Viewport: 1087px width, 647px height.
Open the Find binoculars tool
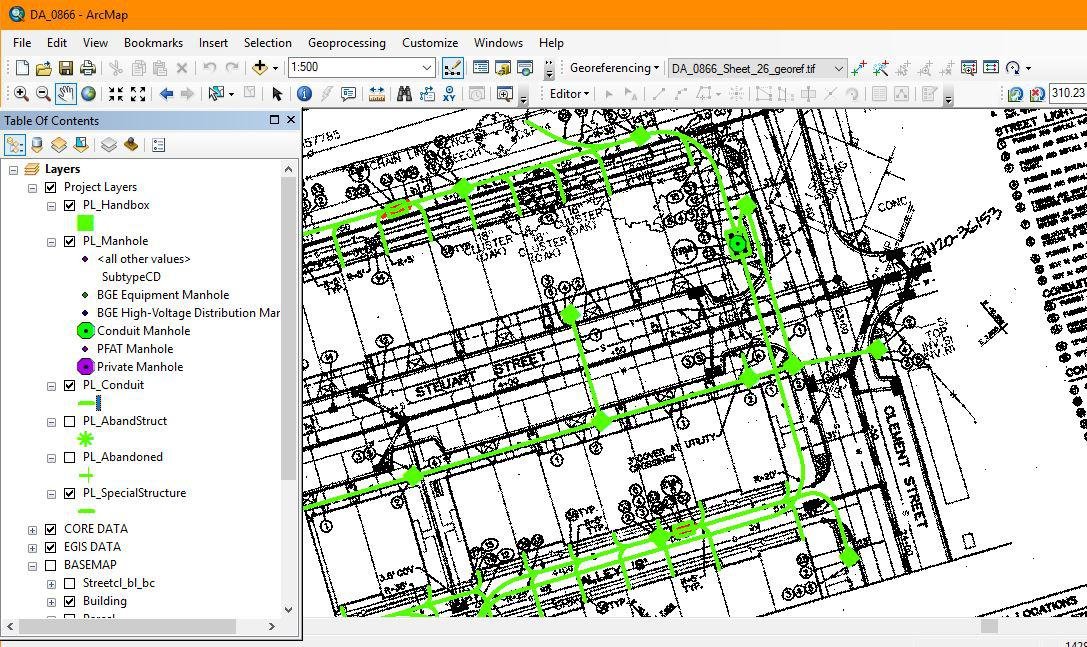[404, 94]
